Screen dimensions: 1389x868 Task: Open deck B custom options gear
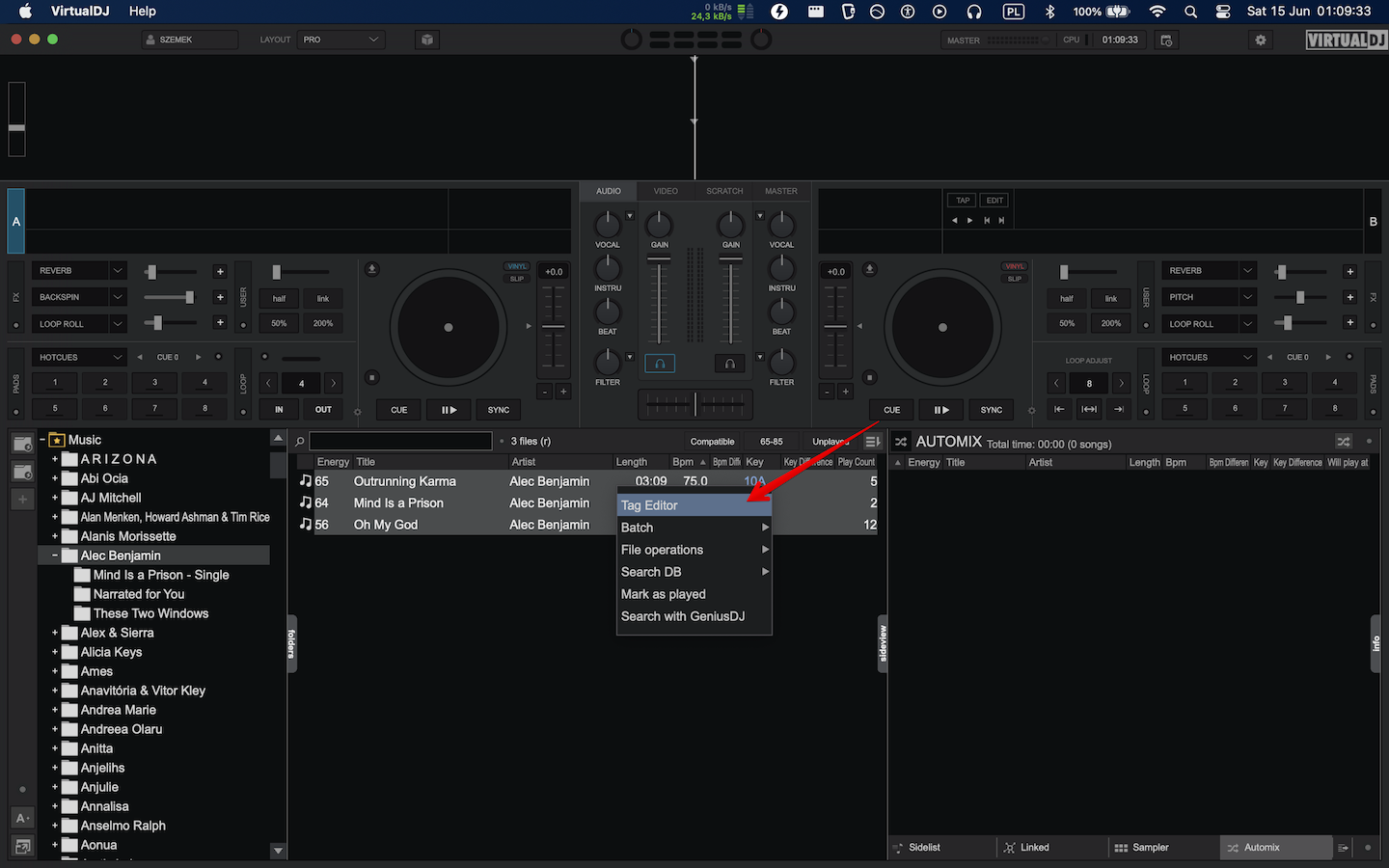(x=1031, y=411)
